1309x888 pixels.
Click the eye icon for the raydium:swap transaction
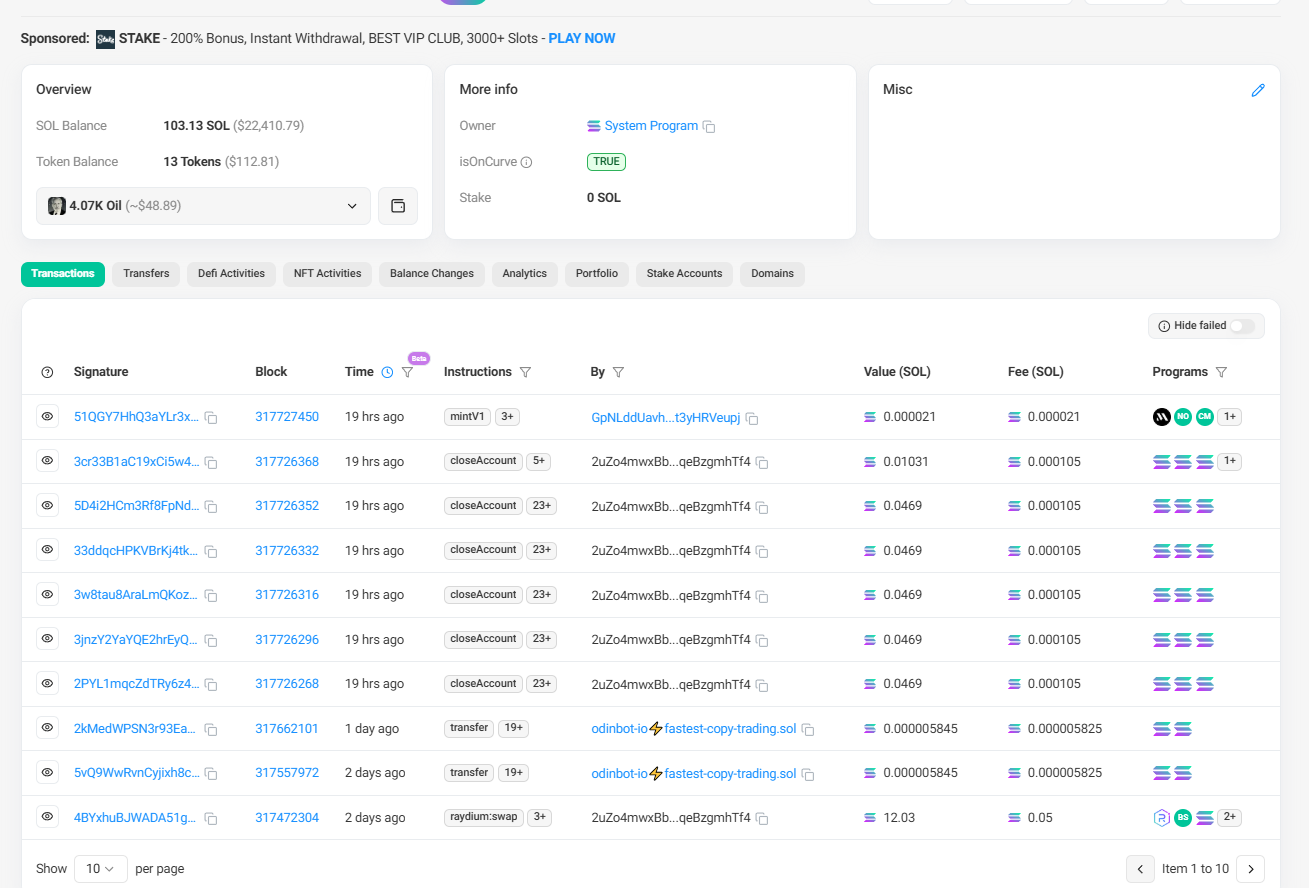pyautogui.click(x=47, y=817)
